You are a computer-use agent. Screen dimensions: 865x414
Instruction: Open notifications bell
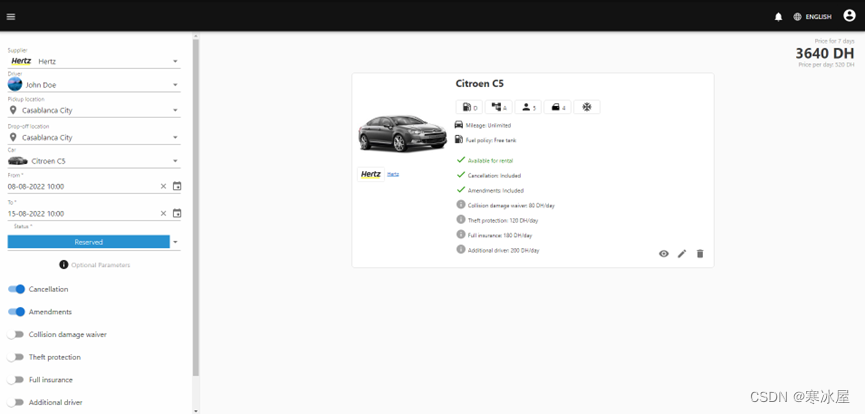(x=778, y=17)
